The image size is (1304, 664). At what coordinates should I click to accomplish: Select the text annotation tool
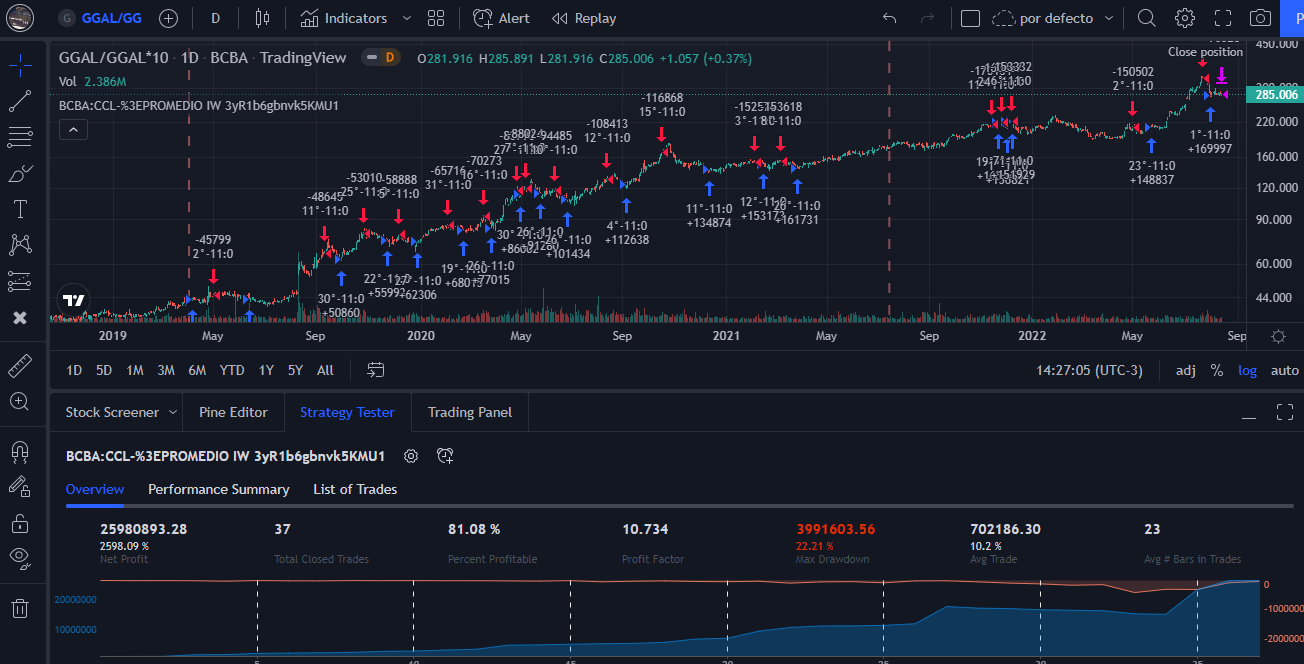pos(19,210)
